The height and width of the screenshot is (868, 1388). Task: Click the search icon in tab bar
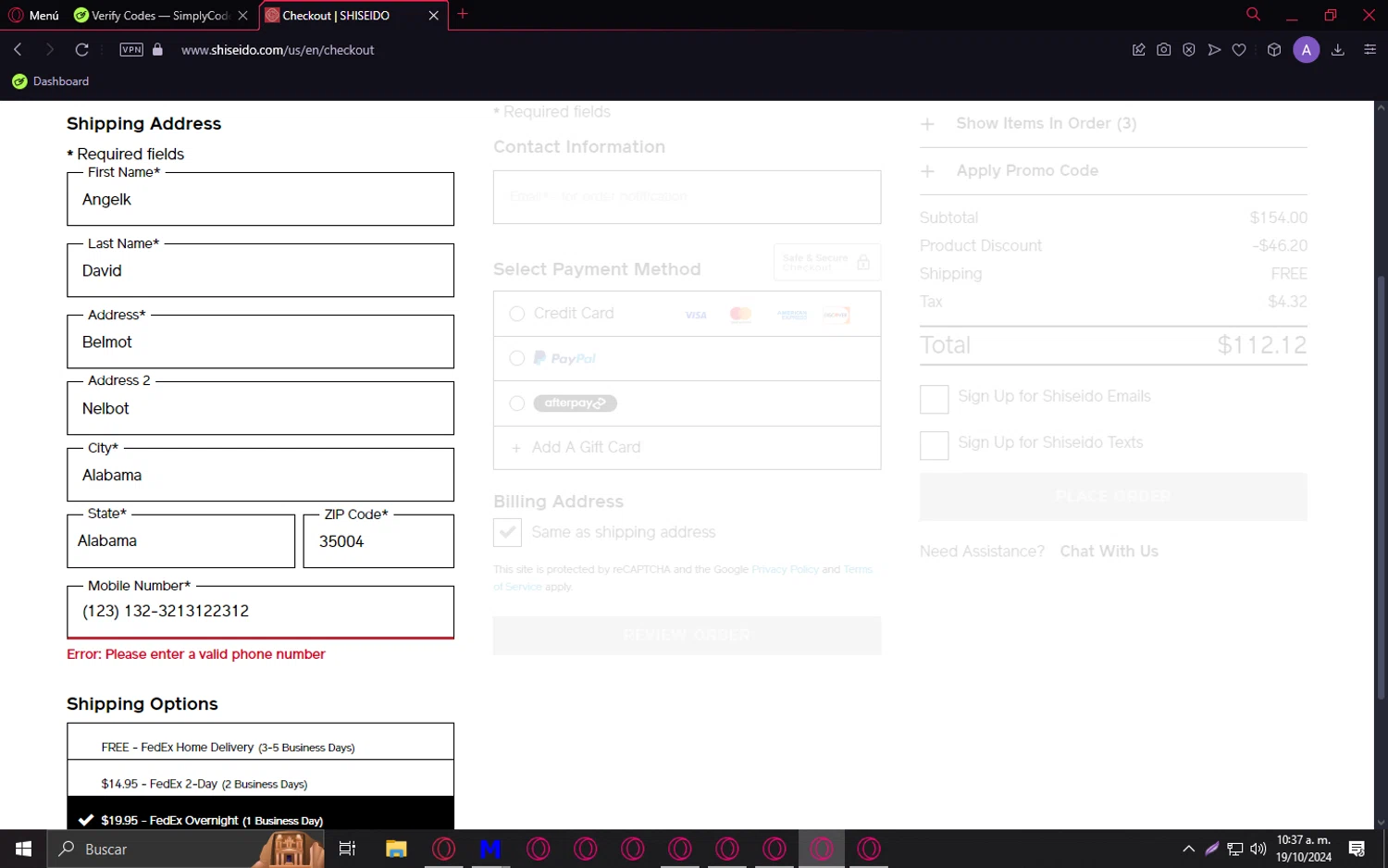click(1253, 14)
